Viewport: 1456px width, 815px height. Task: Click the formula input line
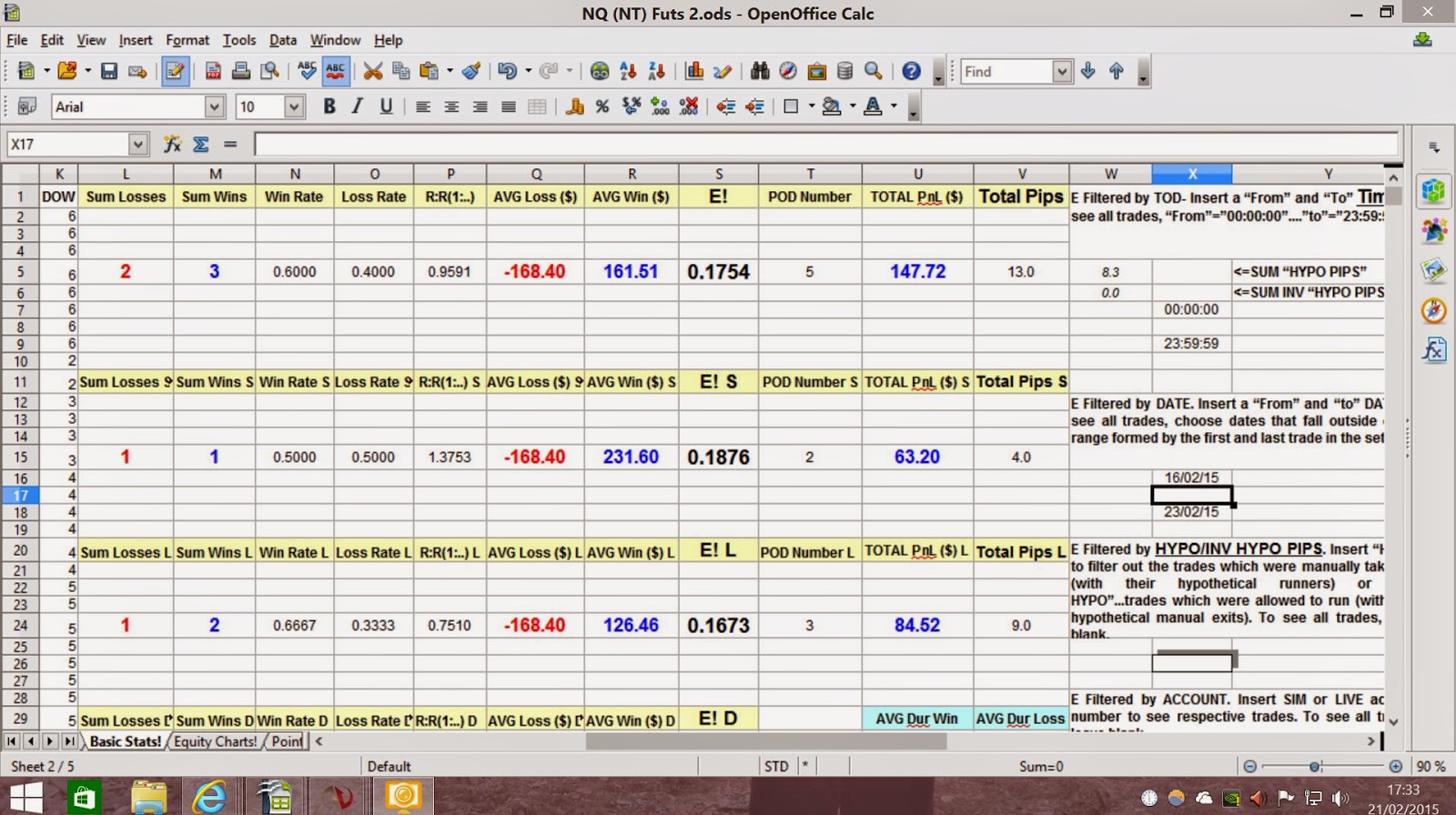point(825,144)
